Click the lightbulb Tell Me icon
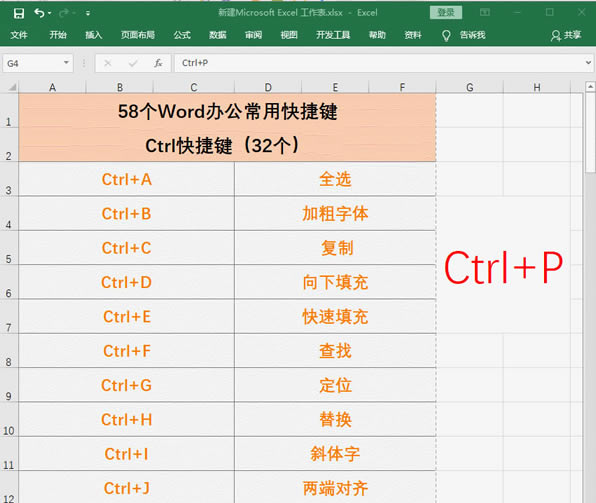 pos(446,35)
